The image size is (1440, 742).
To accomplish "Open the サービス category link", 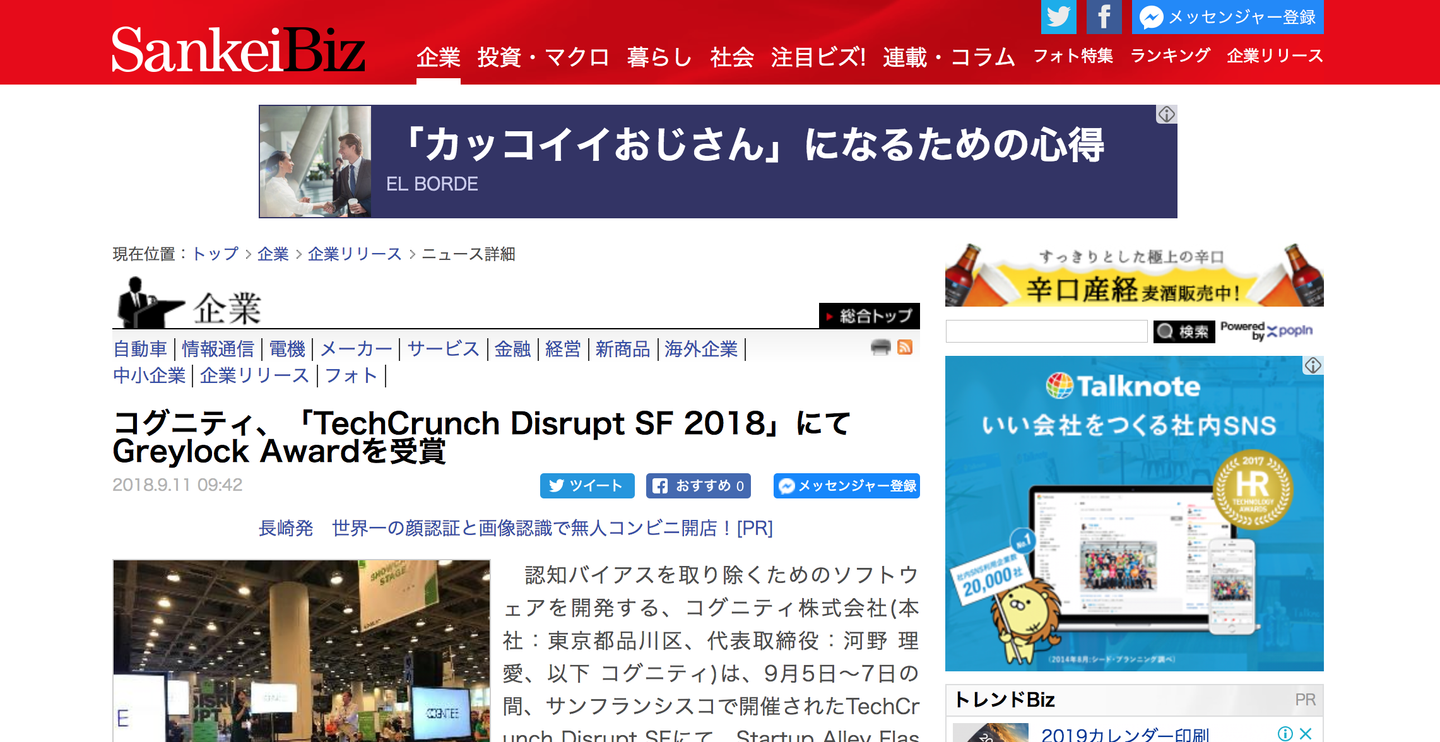I will pos(443,349).
